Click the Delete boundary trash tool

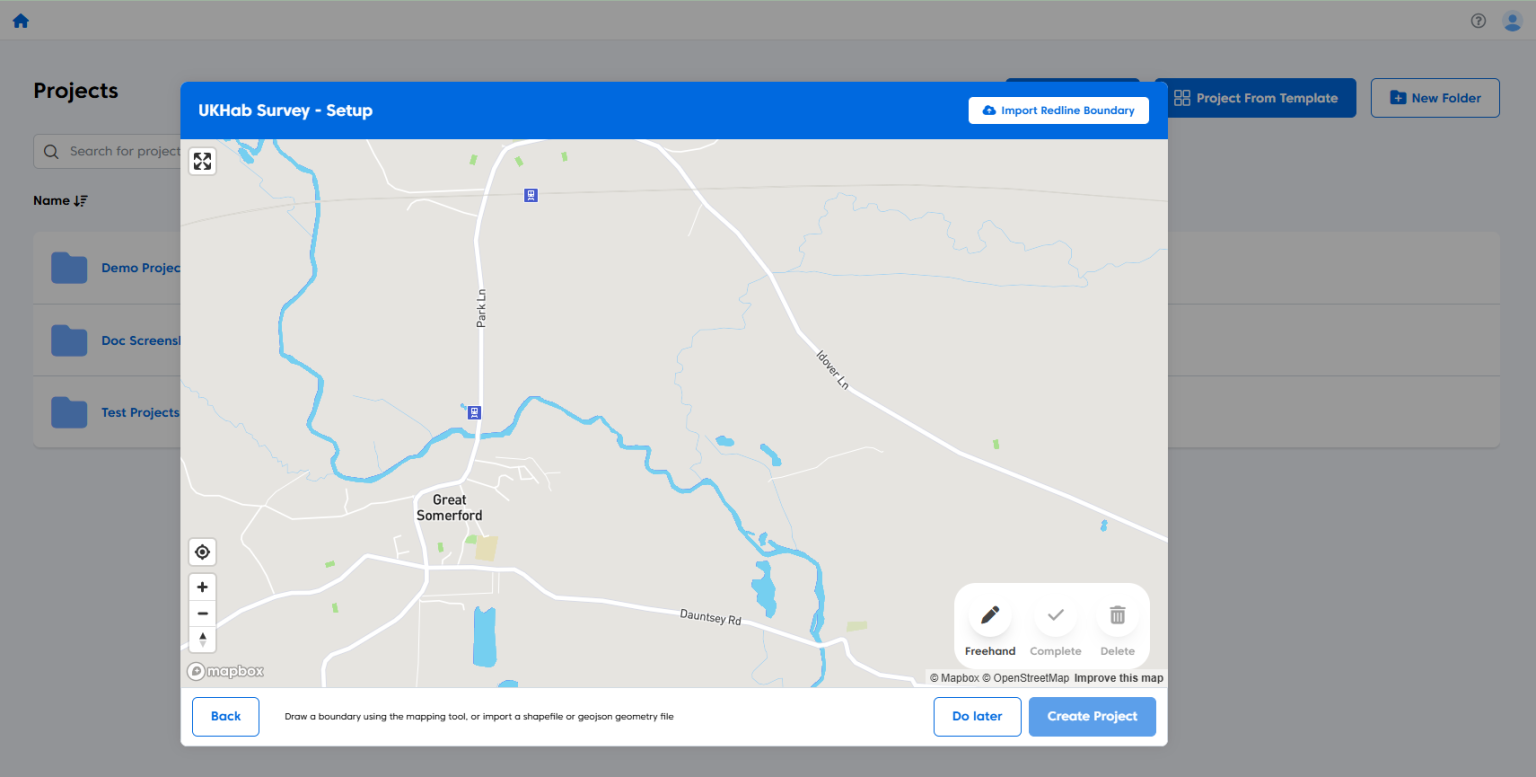[1117, 614]
